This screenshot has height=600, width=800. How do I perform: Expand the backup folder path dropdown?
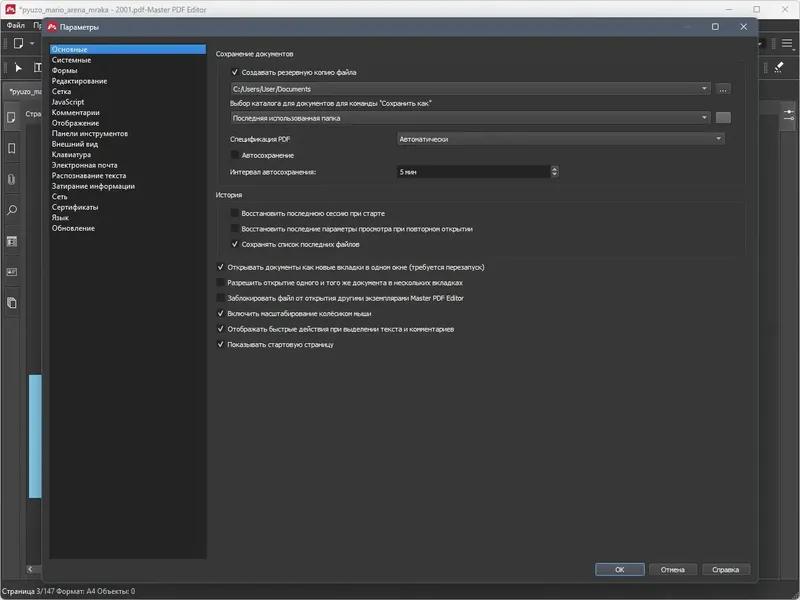(470, 89)
